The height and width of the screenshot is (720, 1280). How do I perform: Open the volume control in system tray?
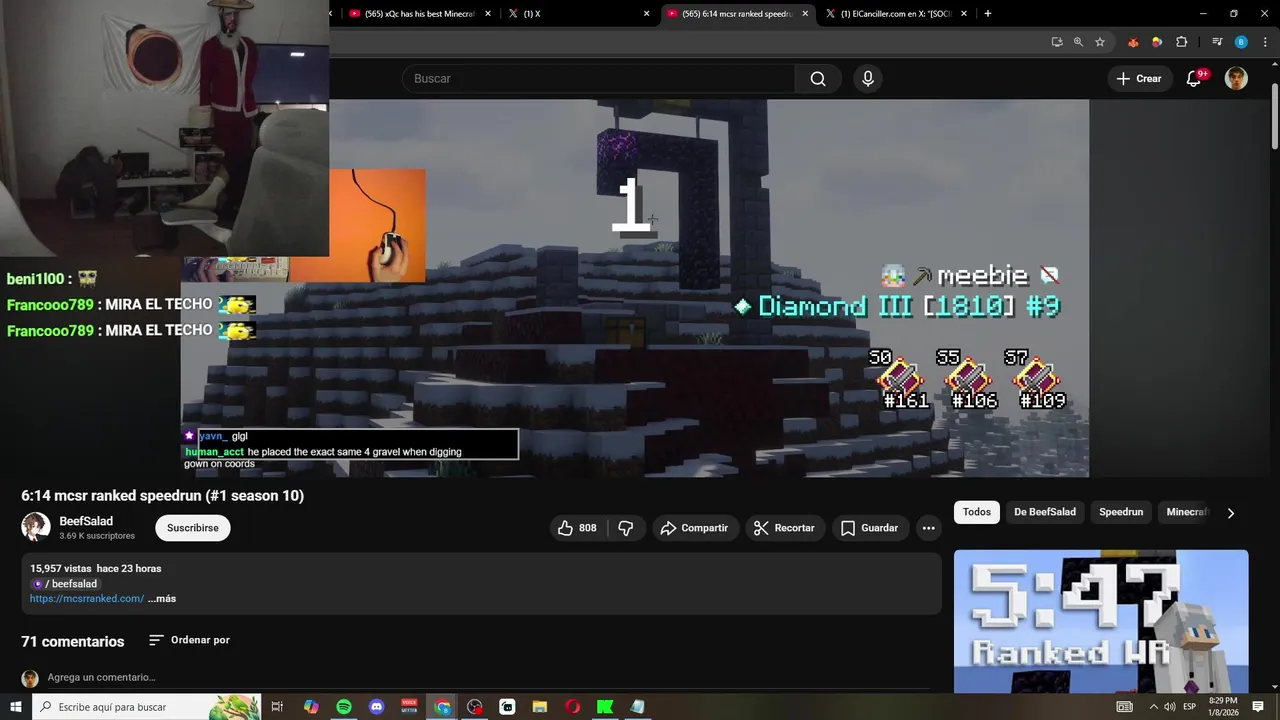(1169, 707)
